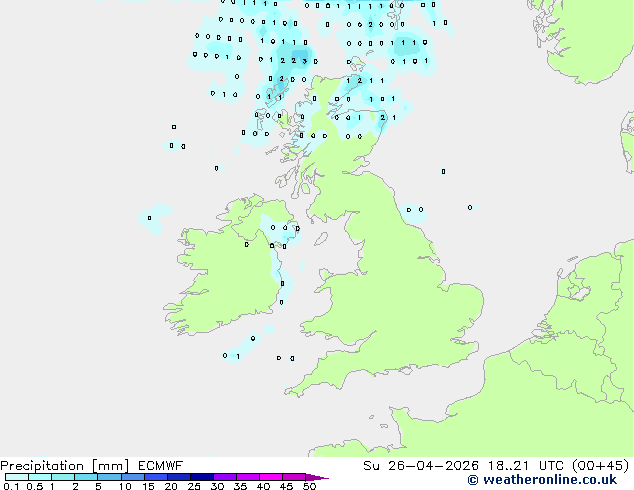The height and width of the screenshot is (490, 634).
Task: Select the 5–10 mm legend color box
Action: click(x=109, y=477)
